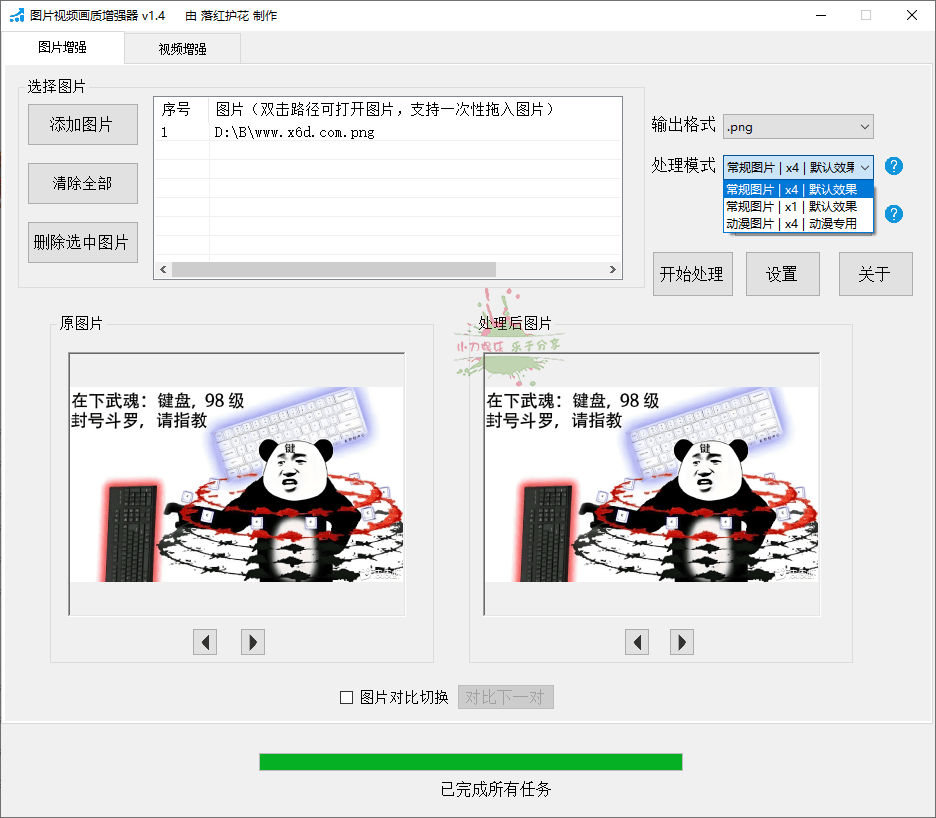The width and height of the screenshot is (936, 818).
Task: Show next image in original image panel
Action: [x=253, y=642]
